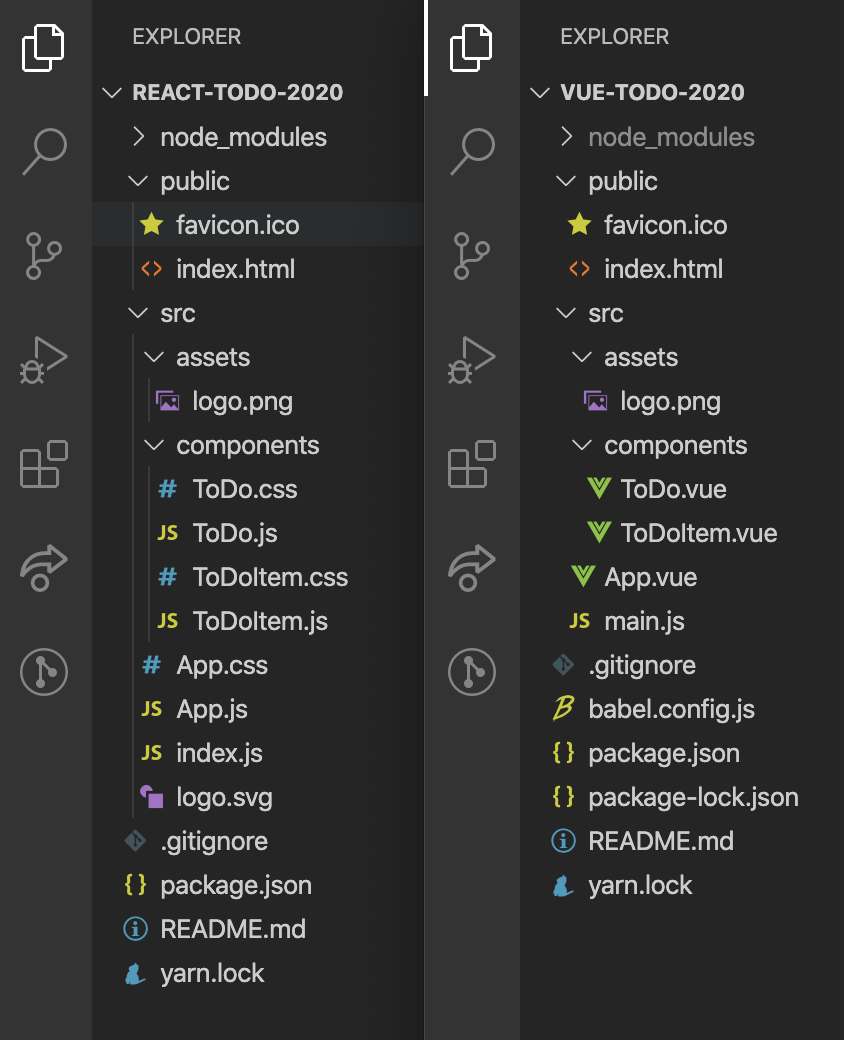Open ToDoItem.vue file
This screenshot has width=844, height=1040.
coord(682,533)
